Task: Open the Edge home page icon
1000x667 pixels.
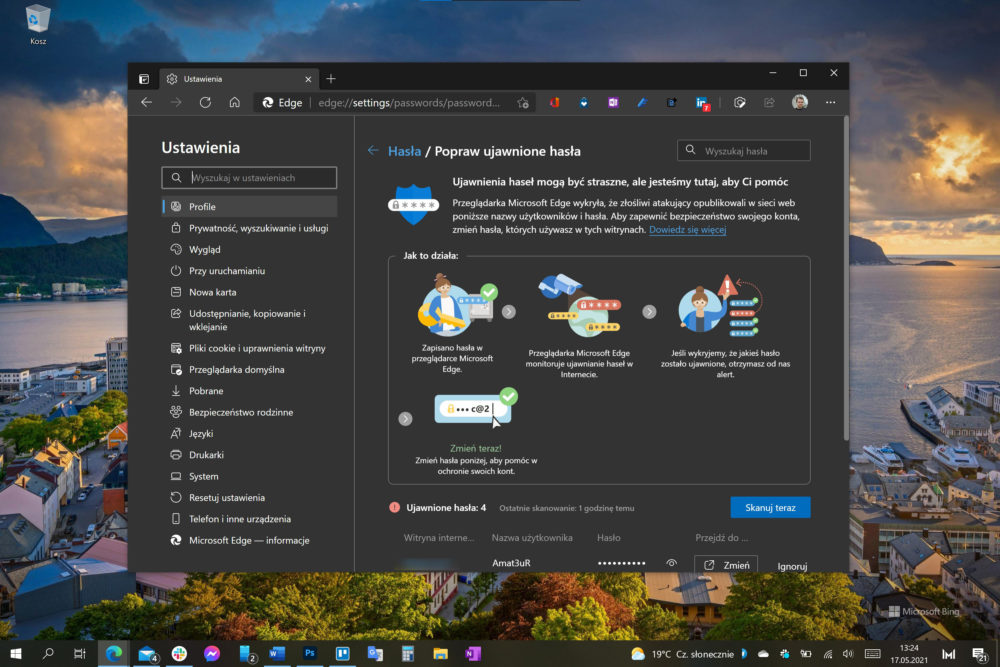Action: coord(235,102)
